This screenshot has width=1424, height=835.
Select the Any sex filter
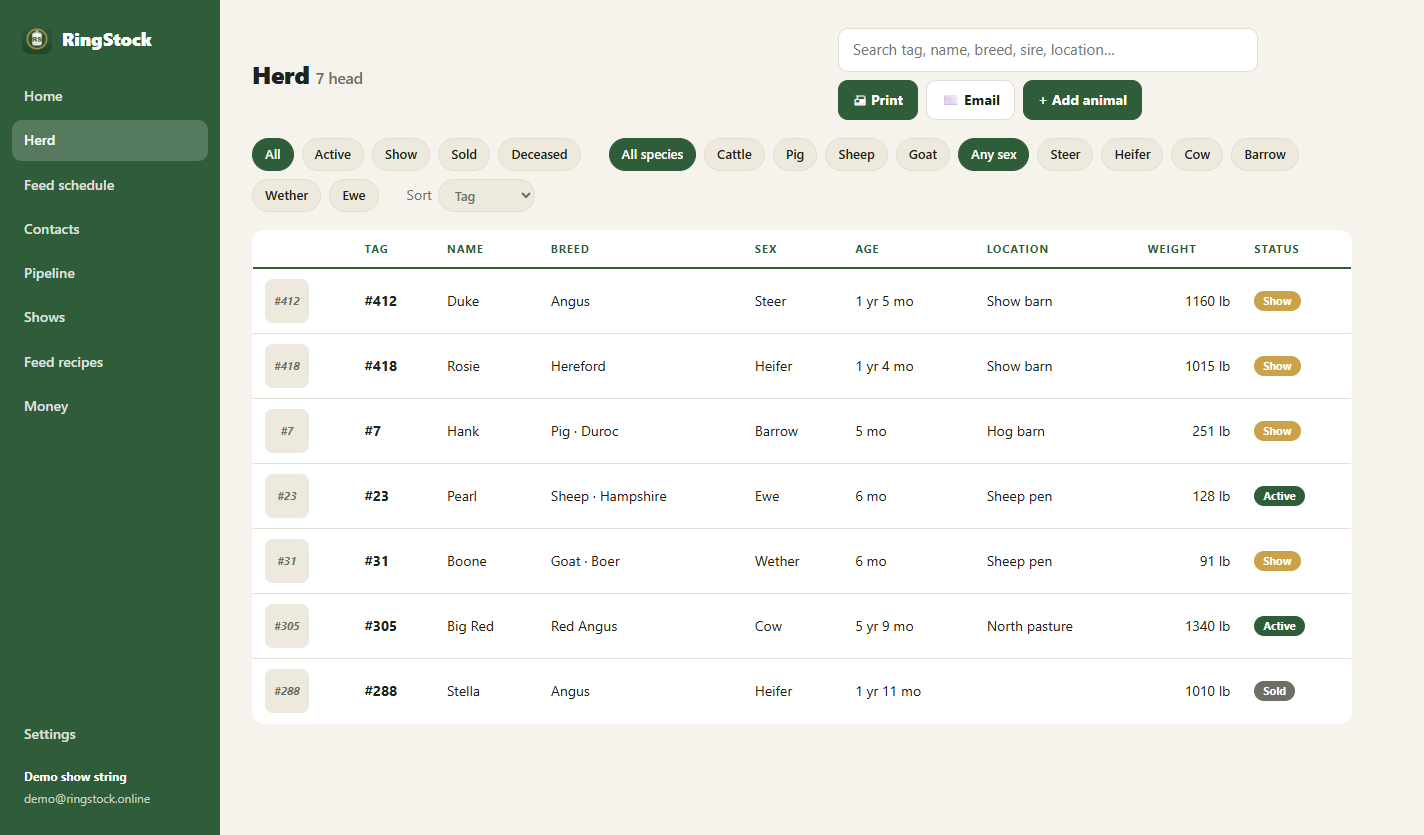click(993, 155)
